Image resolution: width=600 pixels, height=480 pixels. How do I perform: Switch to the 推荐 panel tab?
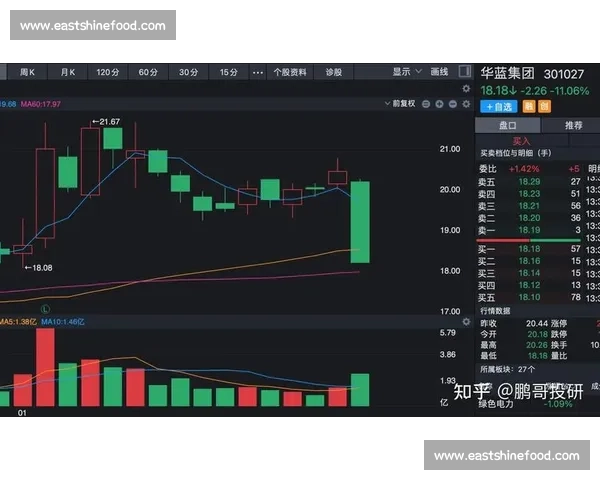573,125
